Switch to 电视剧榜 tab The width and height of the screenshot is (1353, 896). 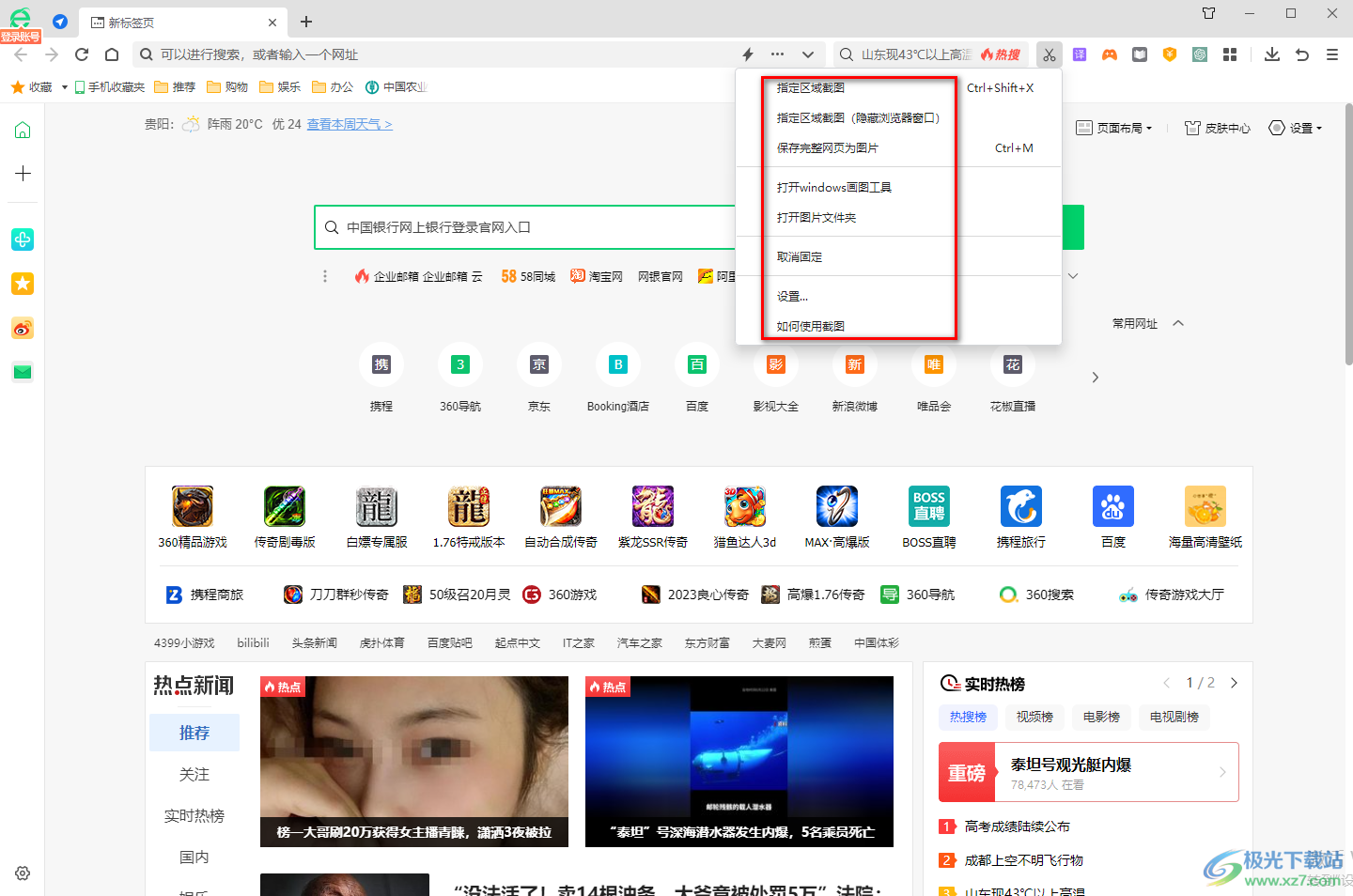pyautogui.click(x=1174, y=717)
